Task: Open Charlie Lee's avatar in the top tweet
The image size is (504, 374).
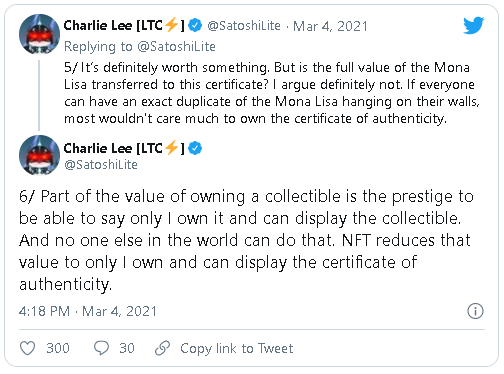Action: tap(39, 34)
